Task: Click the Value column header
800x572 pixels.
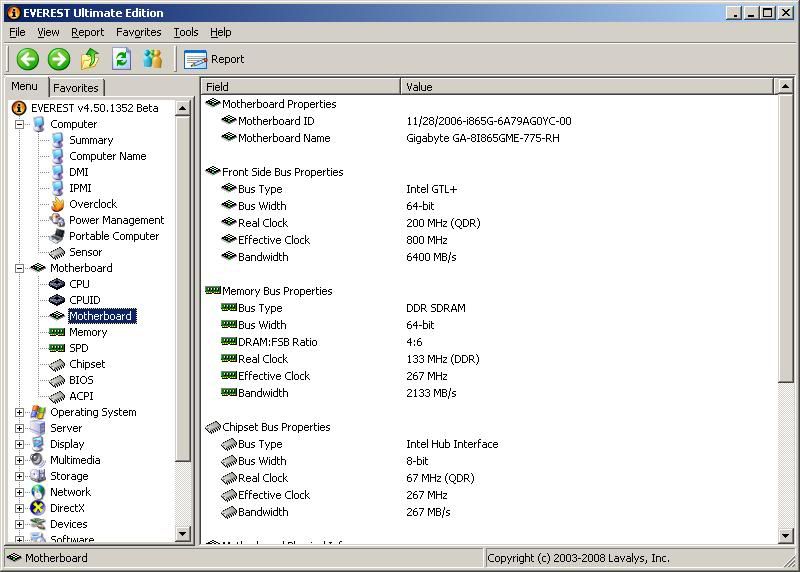Action: 587,87
